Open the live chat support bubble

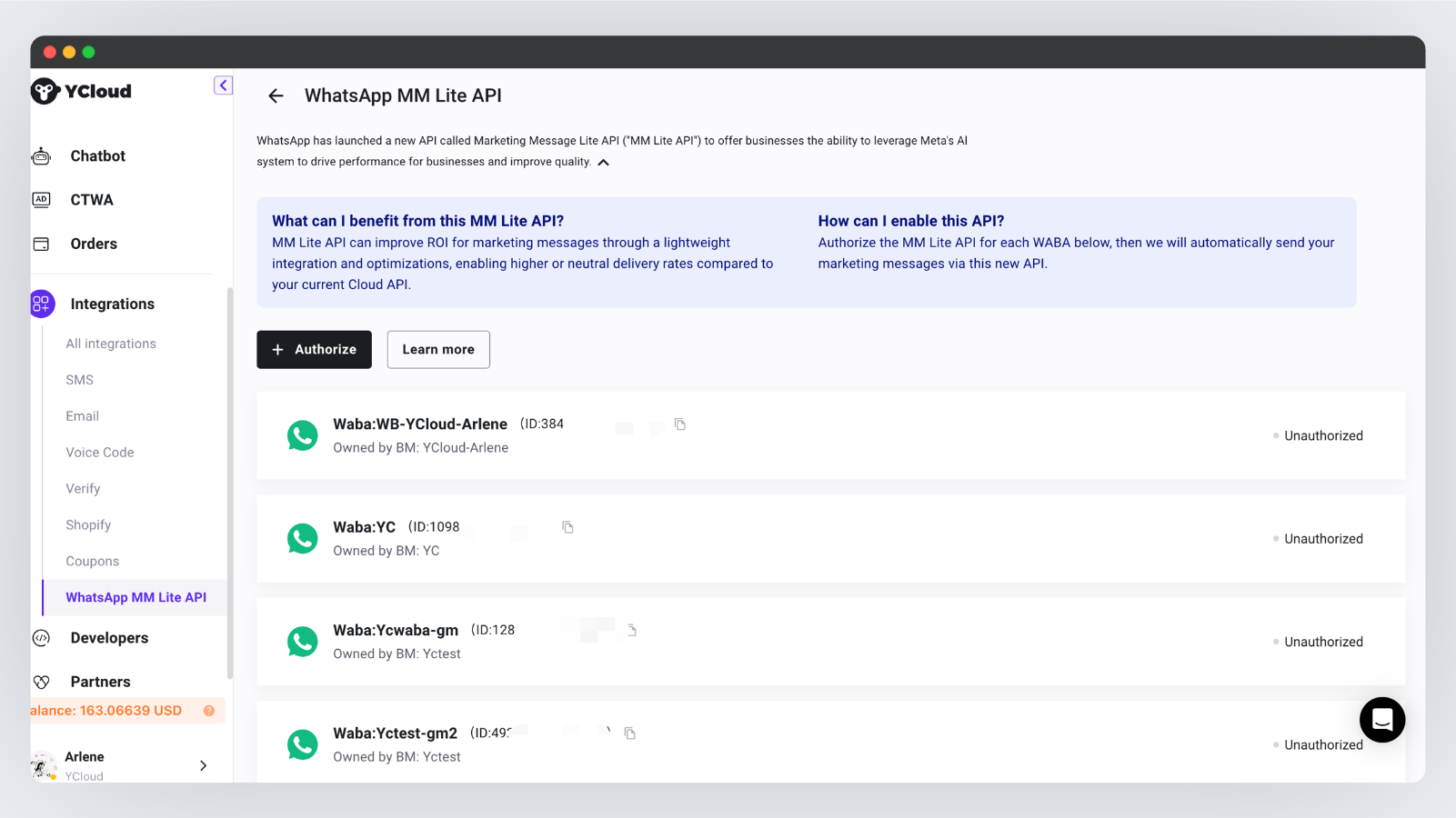(x=1381, y=720)
